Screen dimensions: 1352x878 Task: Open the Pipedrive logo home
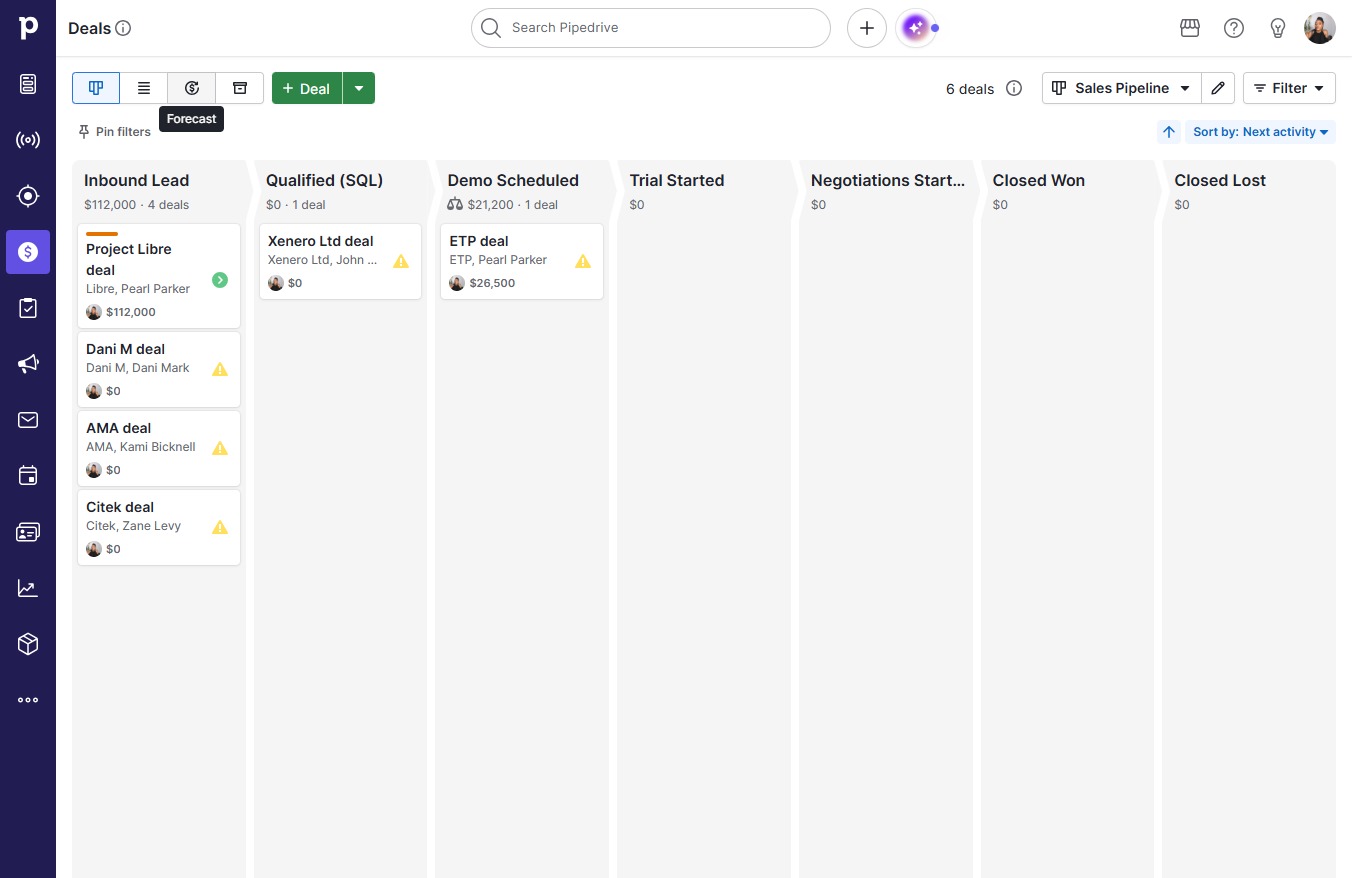tap(28, 28)
